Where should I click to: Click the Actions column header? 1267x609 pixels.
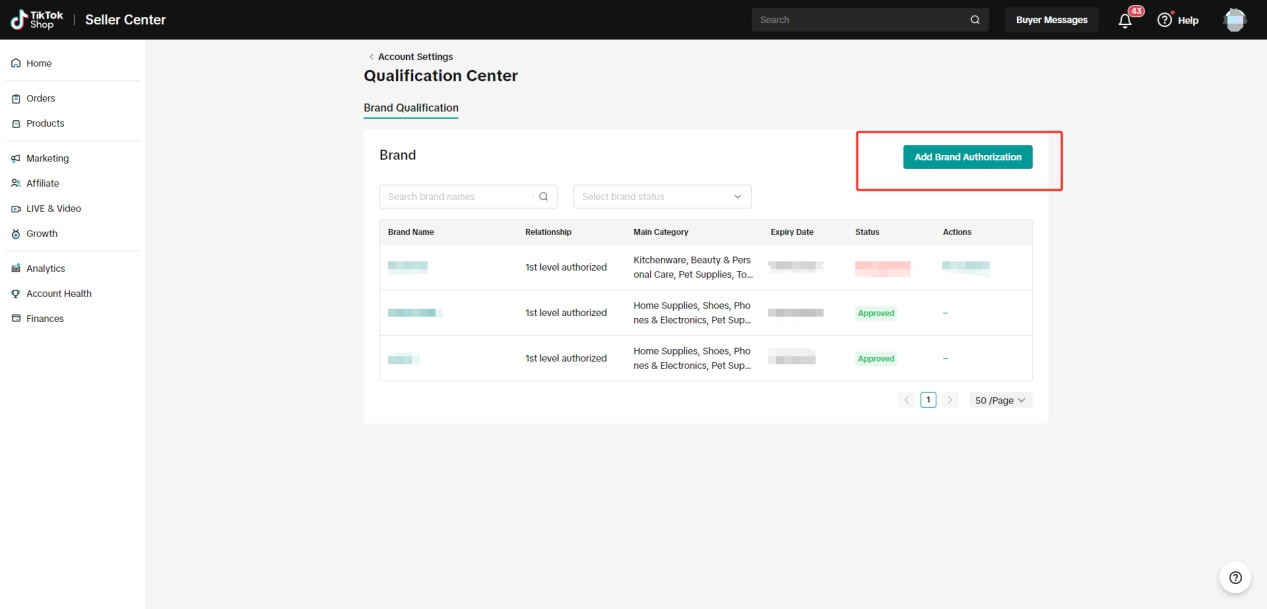click(957, 232)
